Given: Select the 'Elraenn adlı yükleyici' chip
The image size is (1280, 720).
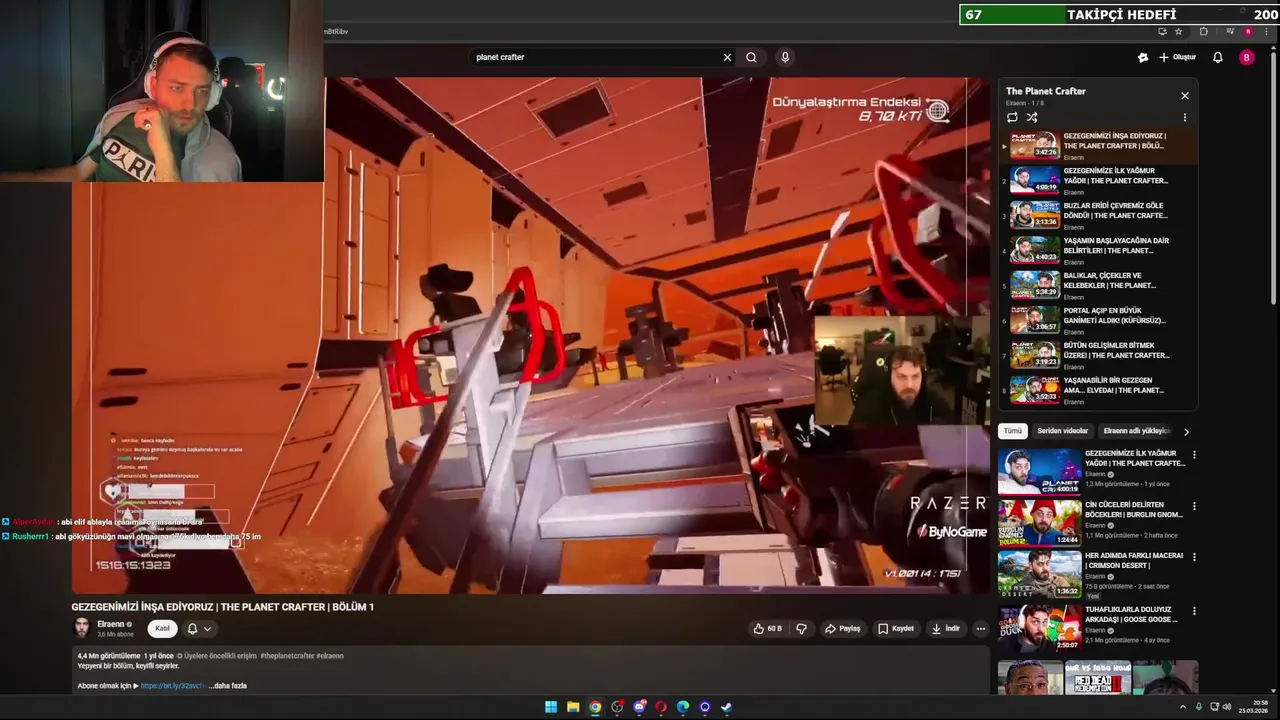Looking at the screenshot, I should [x=1135, y=431].
